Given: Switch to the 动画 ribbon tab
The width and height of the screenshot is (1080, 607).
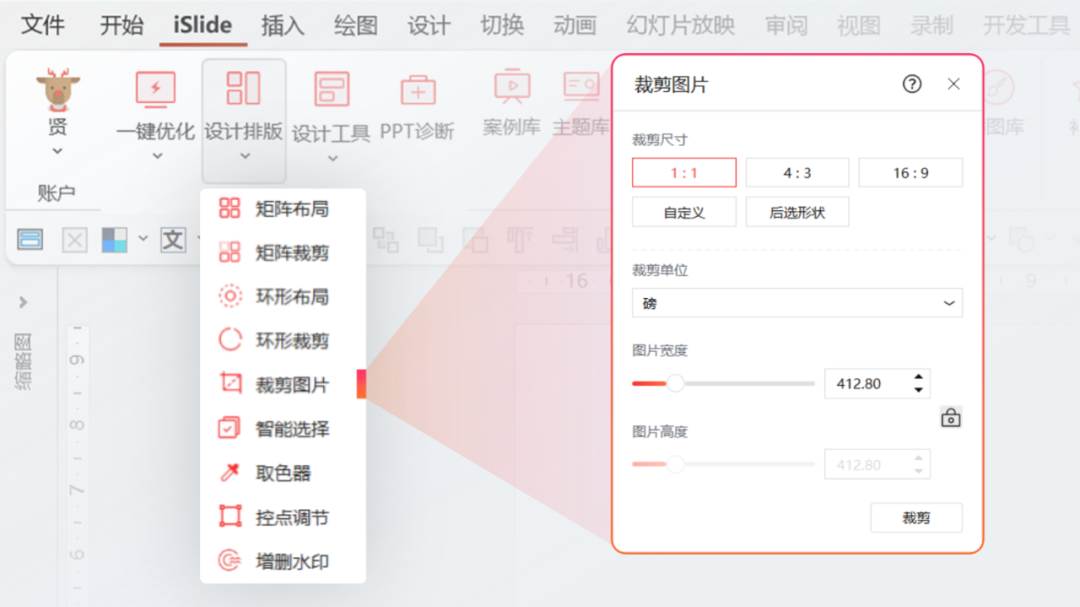Looking at the screenshot, I should 574,25.
